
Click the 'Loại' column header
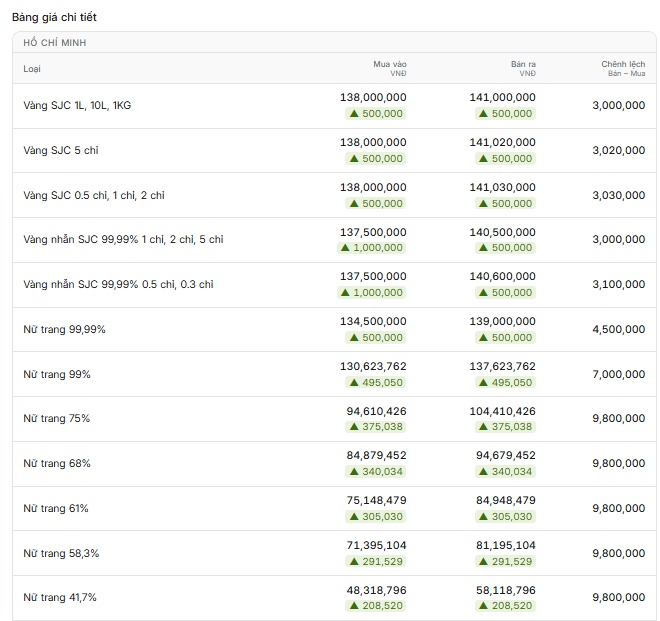(x=32, y=69)
